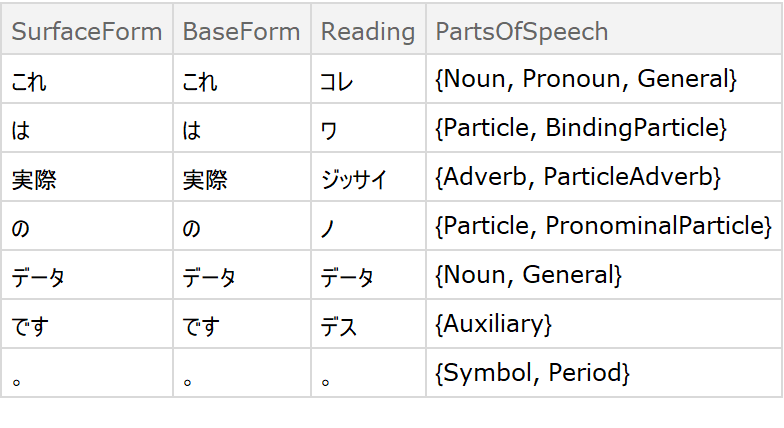The width and height of the screenshot is (784, 428).
Task: Click the PartsOfSpeech column header
Action: tap(521, 31)
